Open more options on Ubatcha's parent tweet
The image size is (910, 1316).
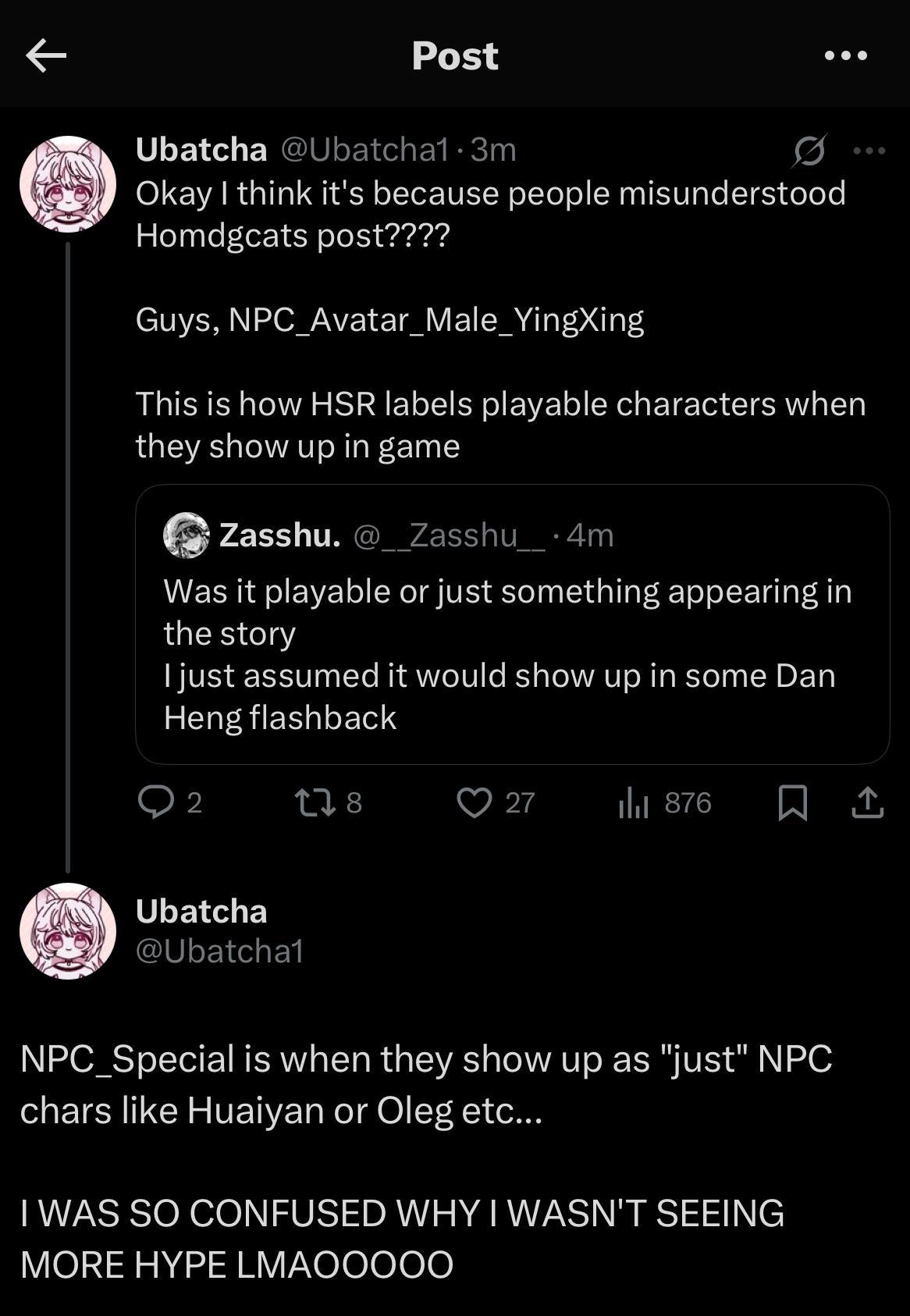pyautogui.click(x=869, y=151)
